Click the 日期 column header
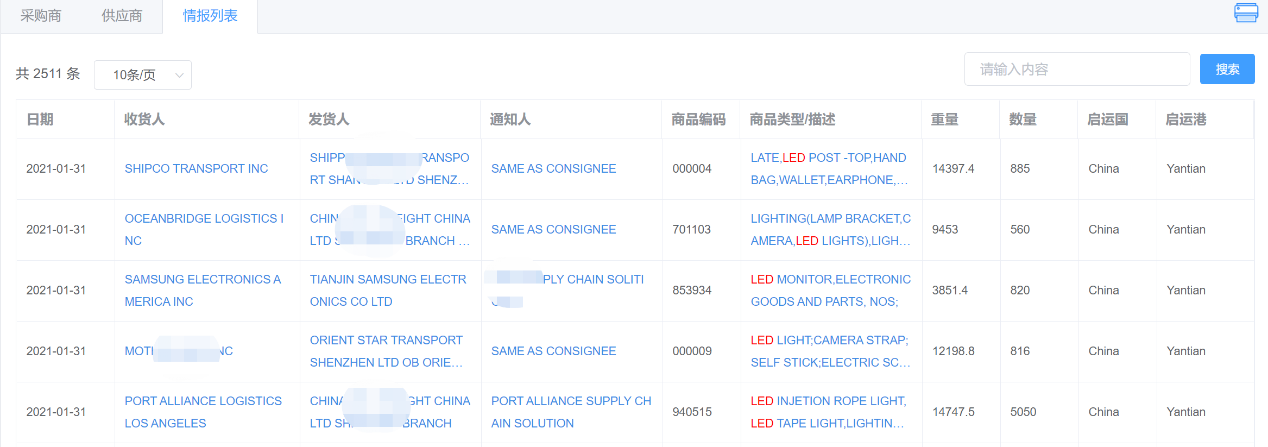The width and height of the screenshot is (1268, 447). (40, 119)
